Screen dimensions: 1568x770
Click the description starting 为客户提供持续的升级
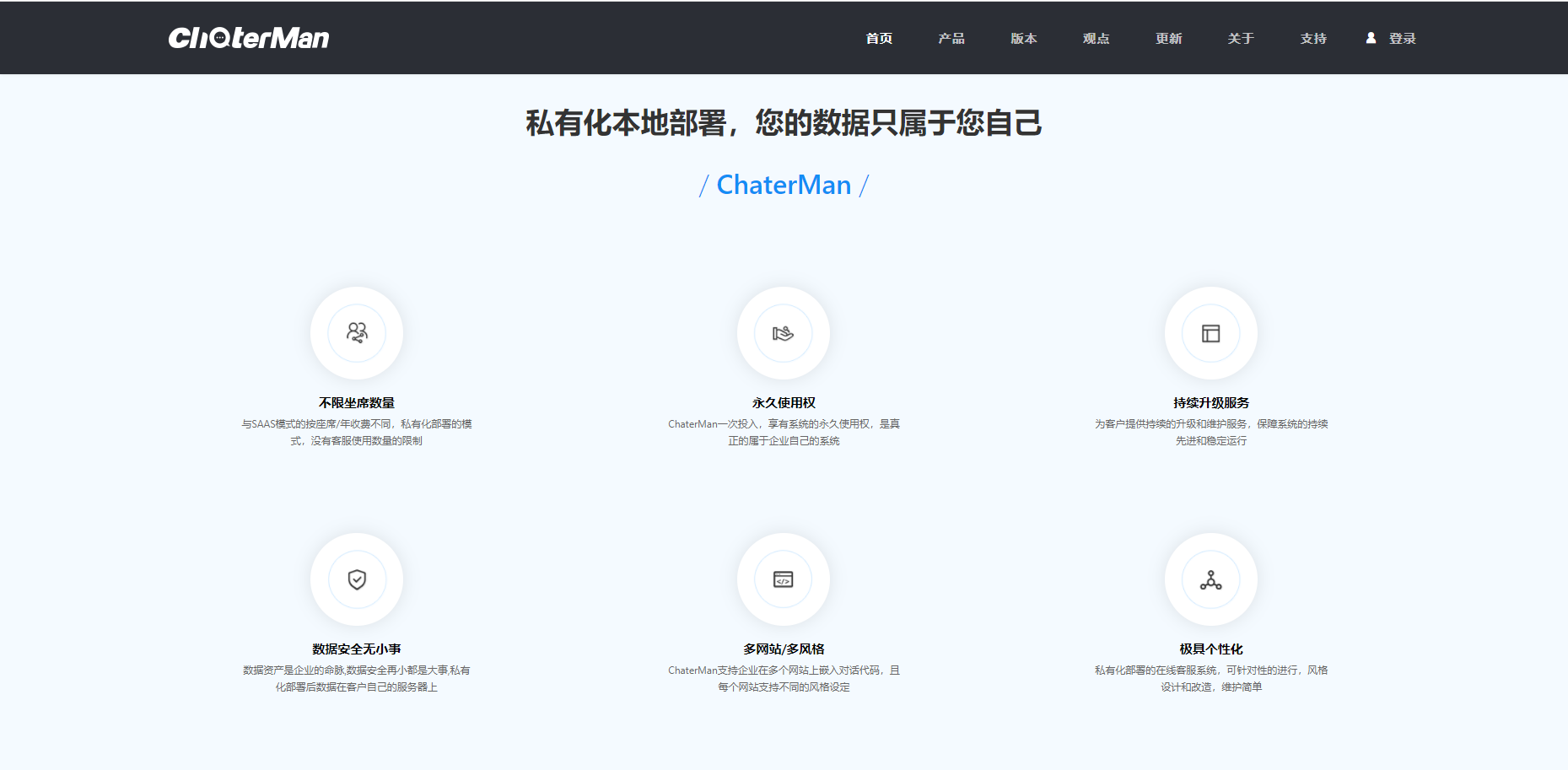point(1211,432)
